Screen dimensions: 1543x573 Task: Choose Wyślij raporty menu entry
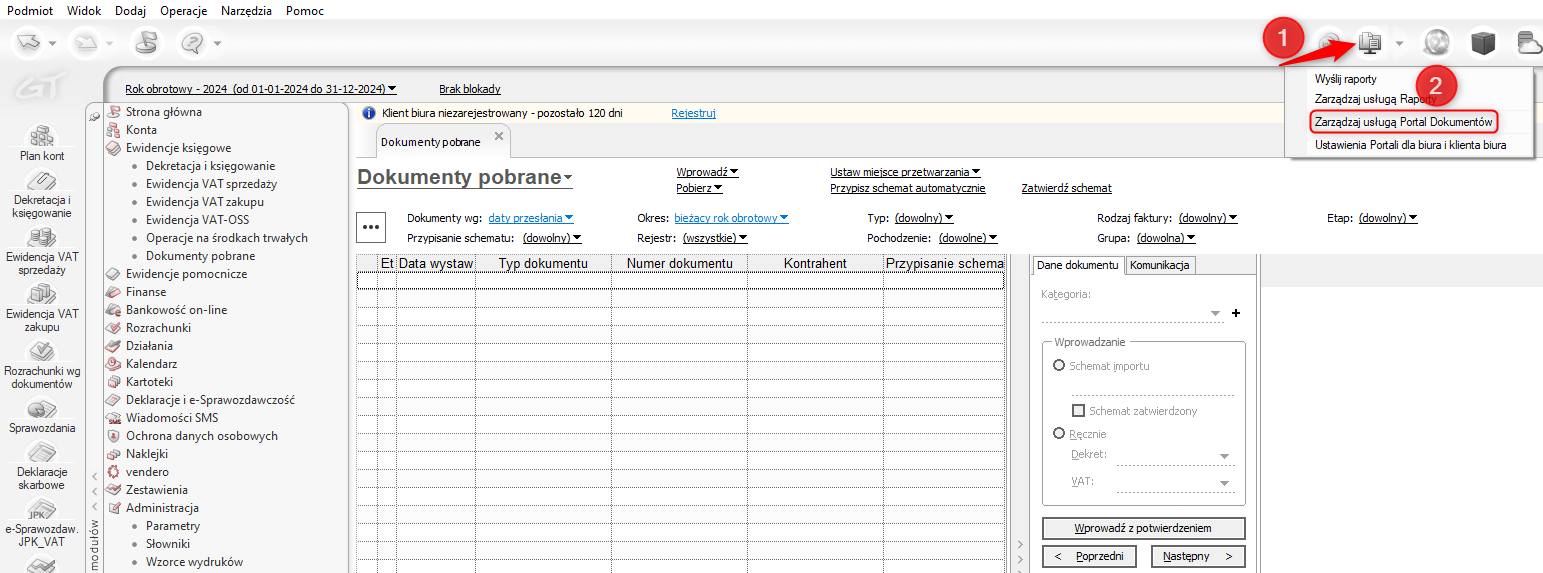point(1345,79)
